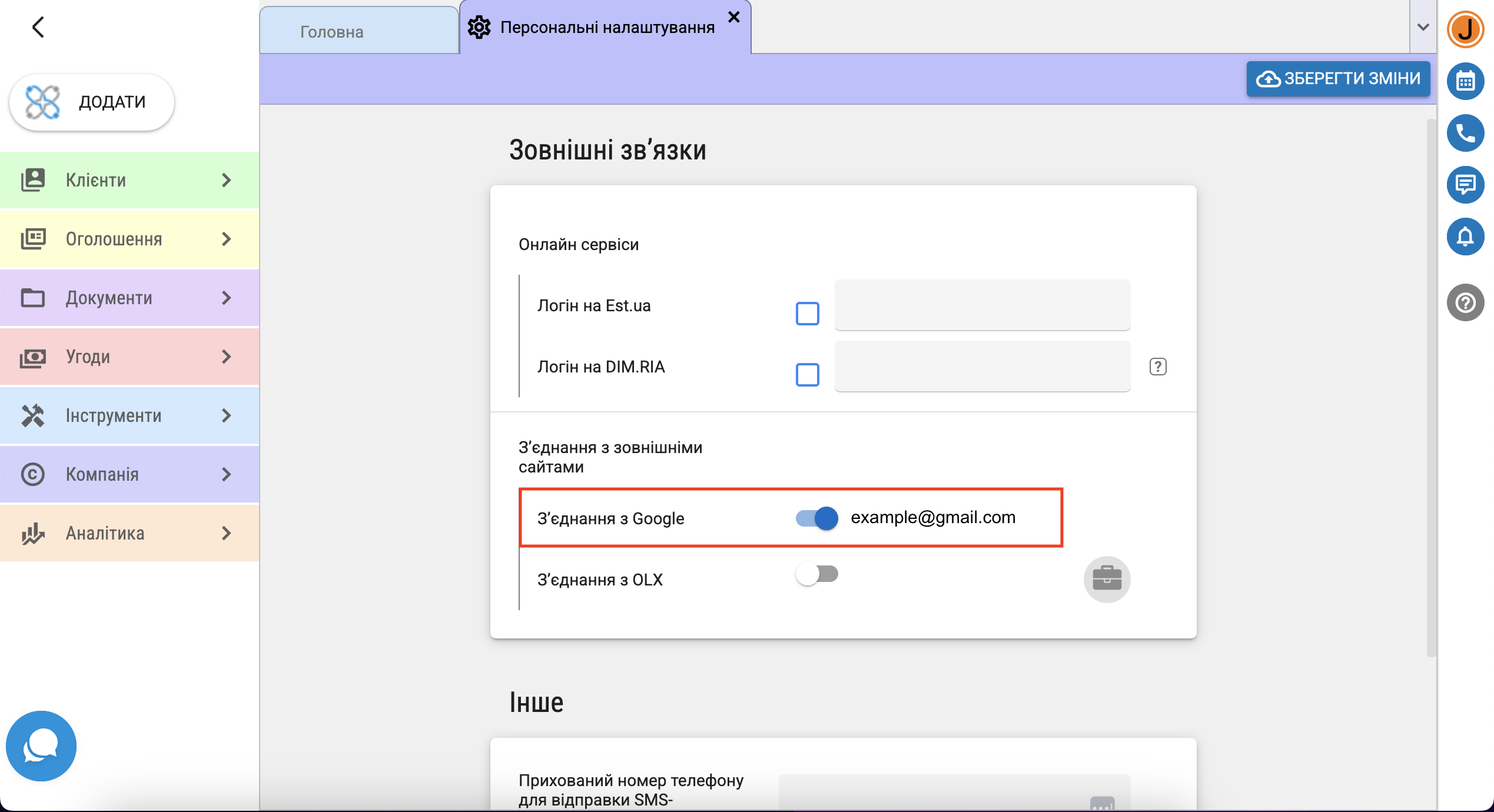1494x812 pixels.
Task: Click the briefcase icon next to OLX
Action: pyautogui.click(x=1106, y=579)
